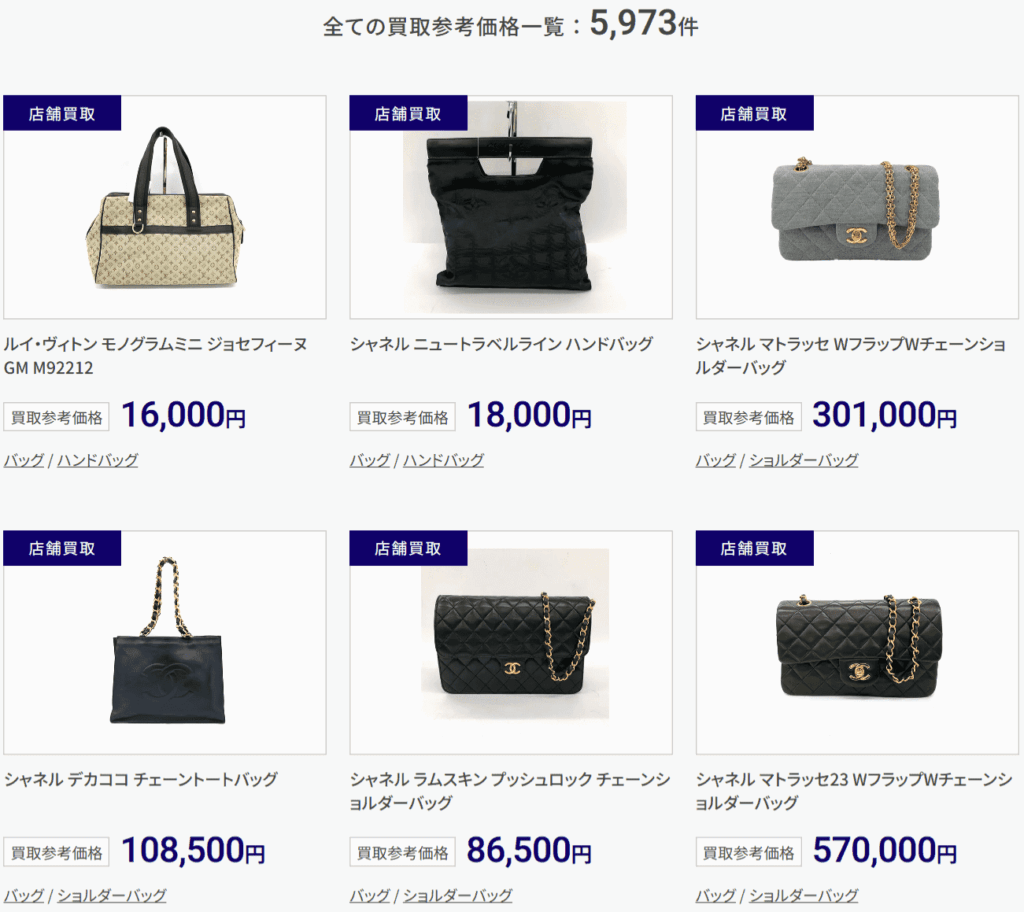
Task: Click the ショルダーバッグ link under the 570,000円 item
Action: [804, 895]
